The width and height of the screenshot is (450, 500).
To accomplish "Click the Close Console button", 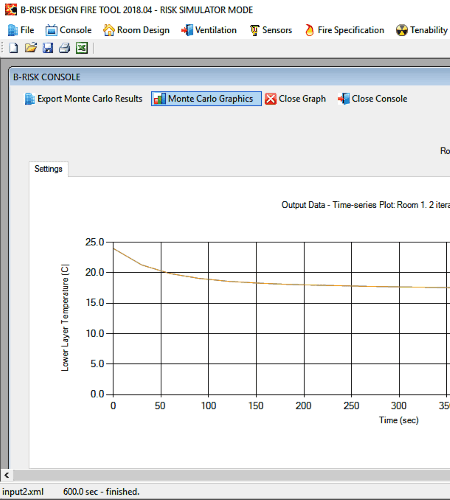I will [373, 99].
